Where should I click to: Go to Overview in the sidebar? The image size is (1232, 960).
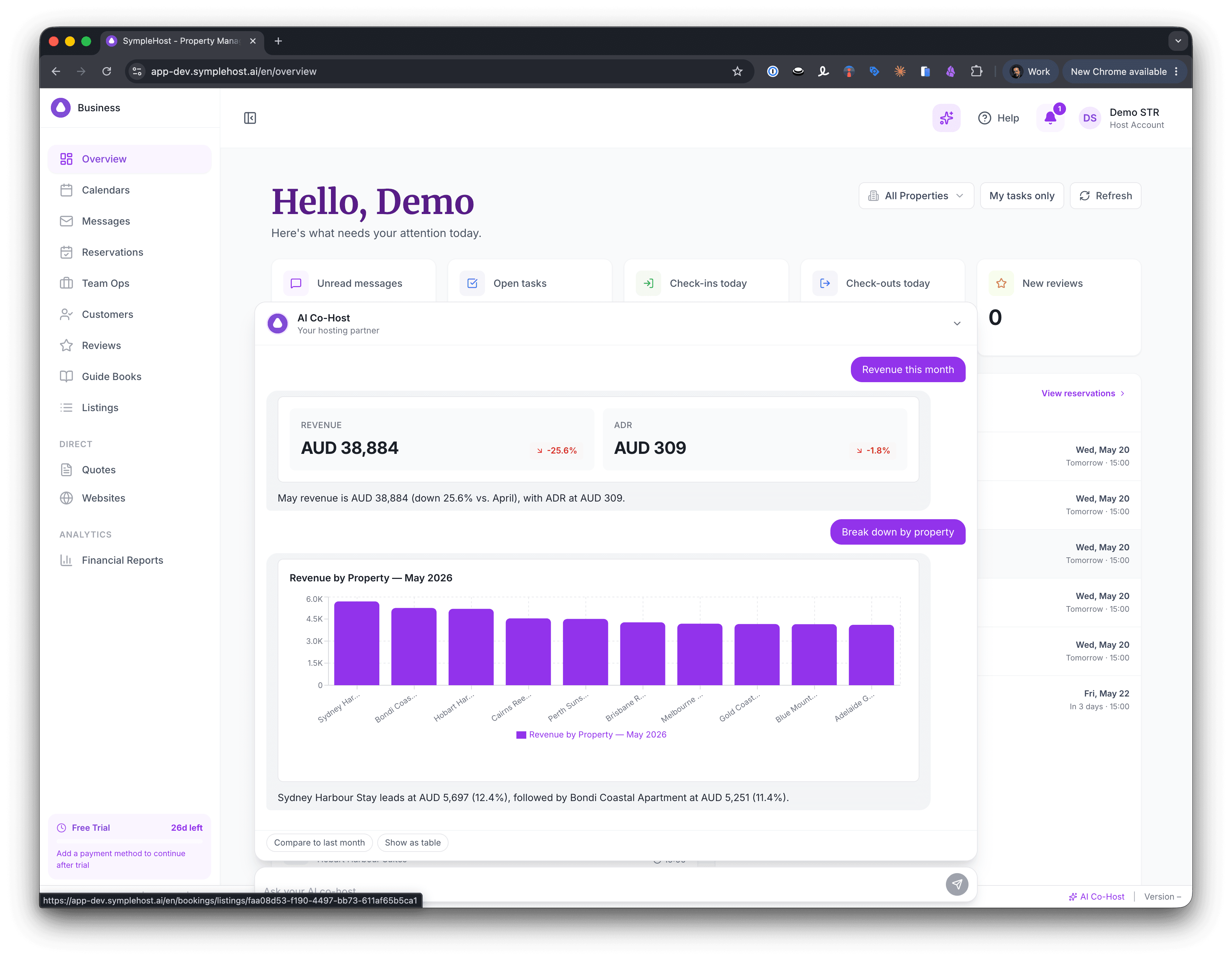pos(129,159)
